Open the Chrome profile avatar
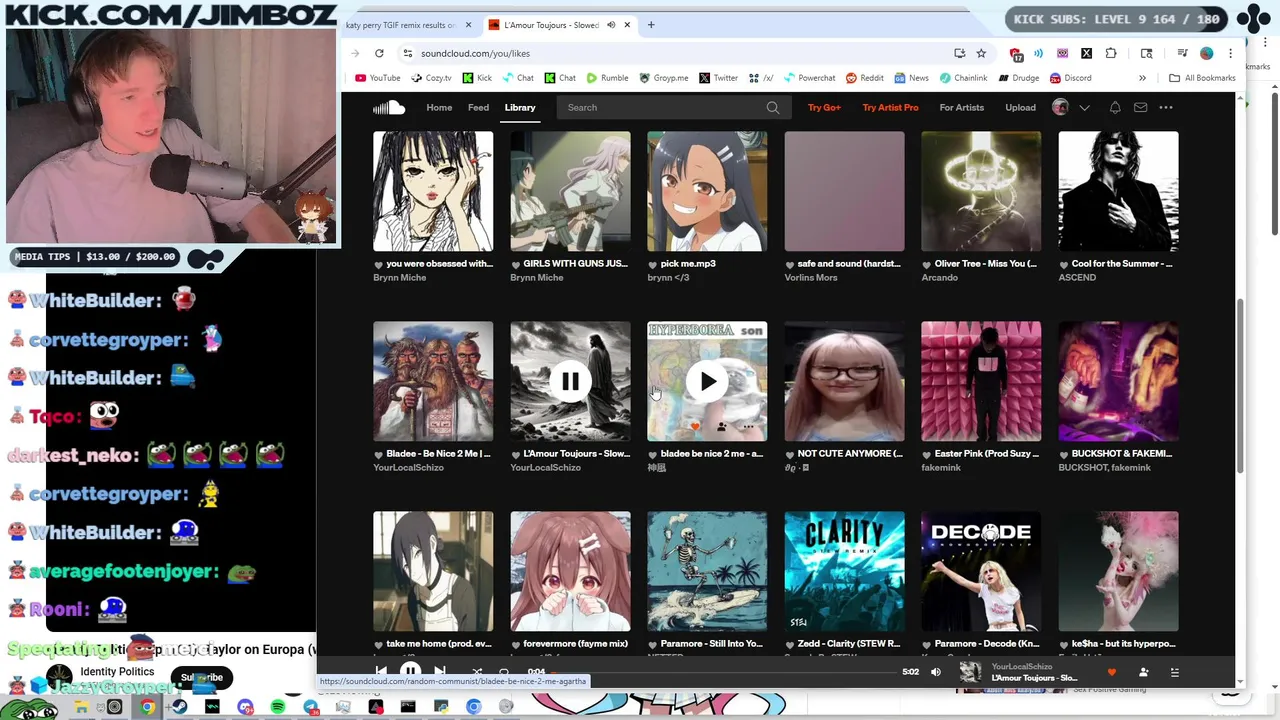 tap(1207, 53)
